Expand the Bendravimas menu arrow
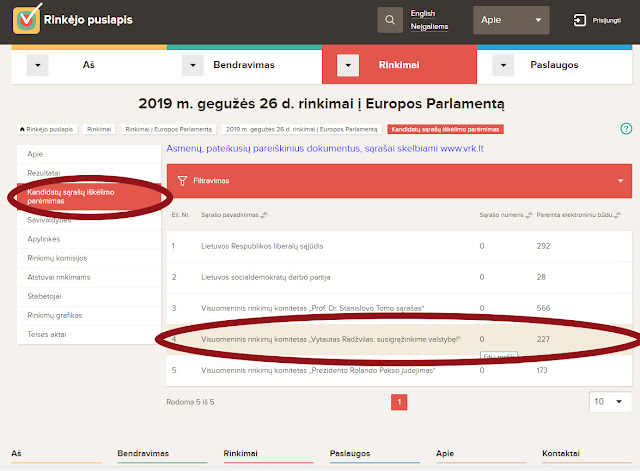 tap(193, 65)
